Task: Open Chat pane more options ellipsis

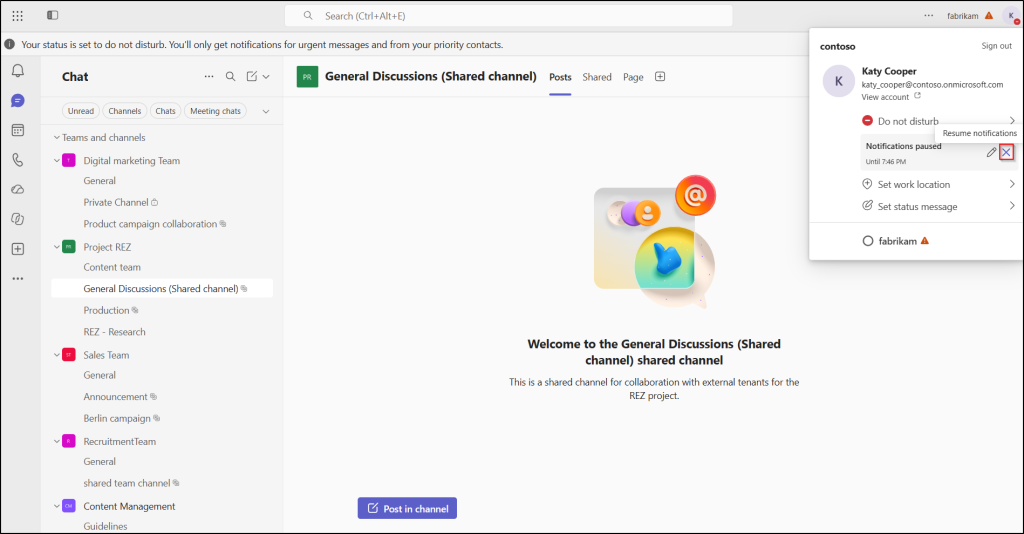Action: [x=209, y=76]
